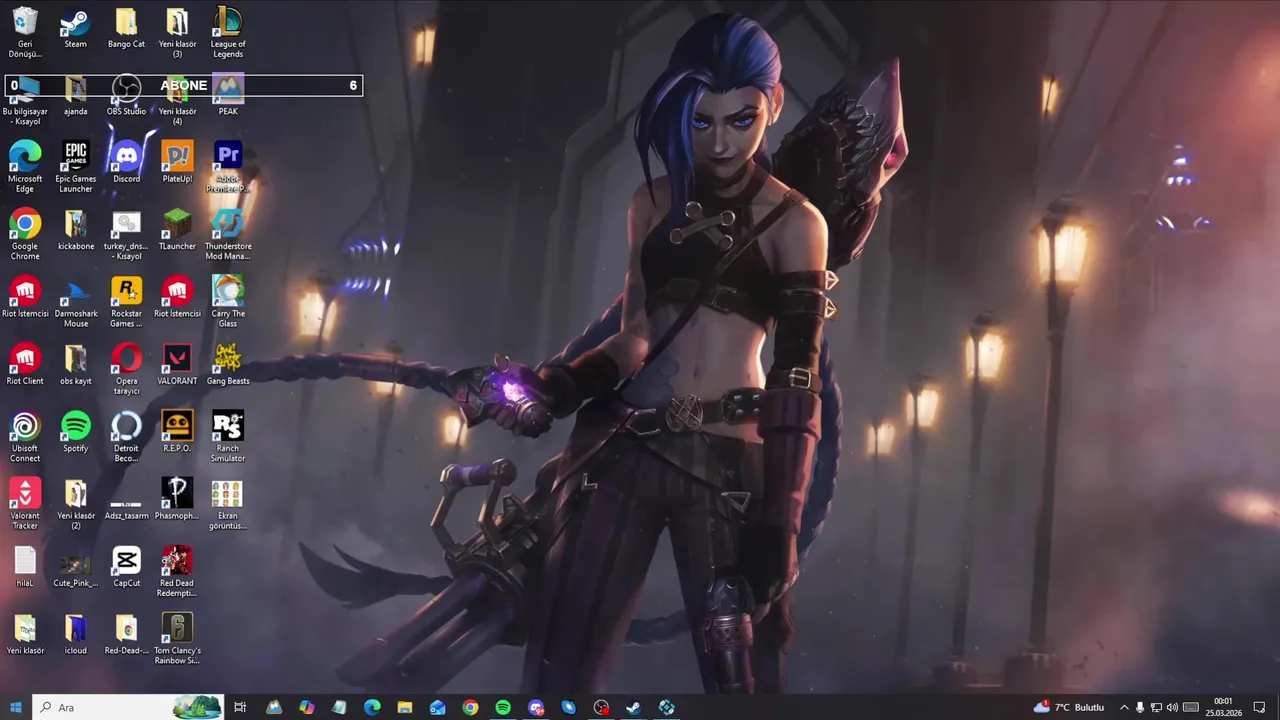Open the 00:01 clock and calendar
Screen dimensions: 1280x720
pyautogui.click(x=1223, y=707)
